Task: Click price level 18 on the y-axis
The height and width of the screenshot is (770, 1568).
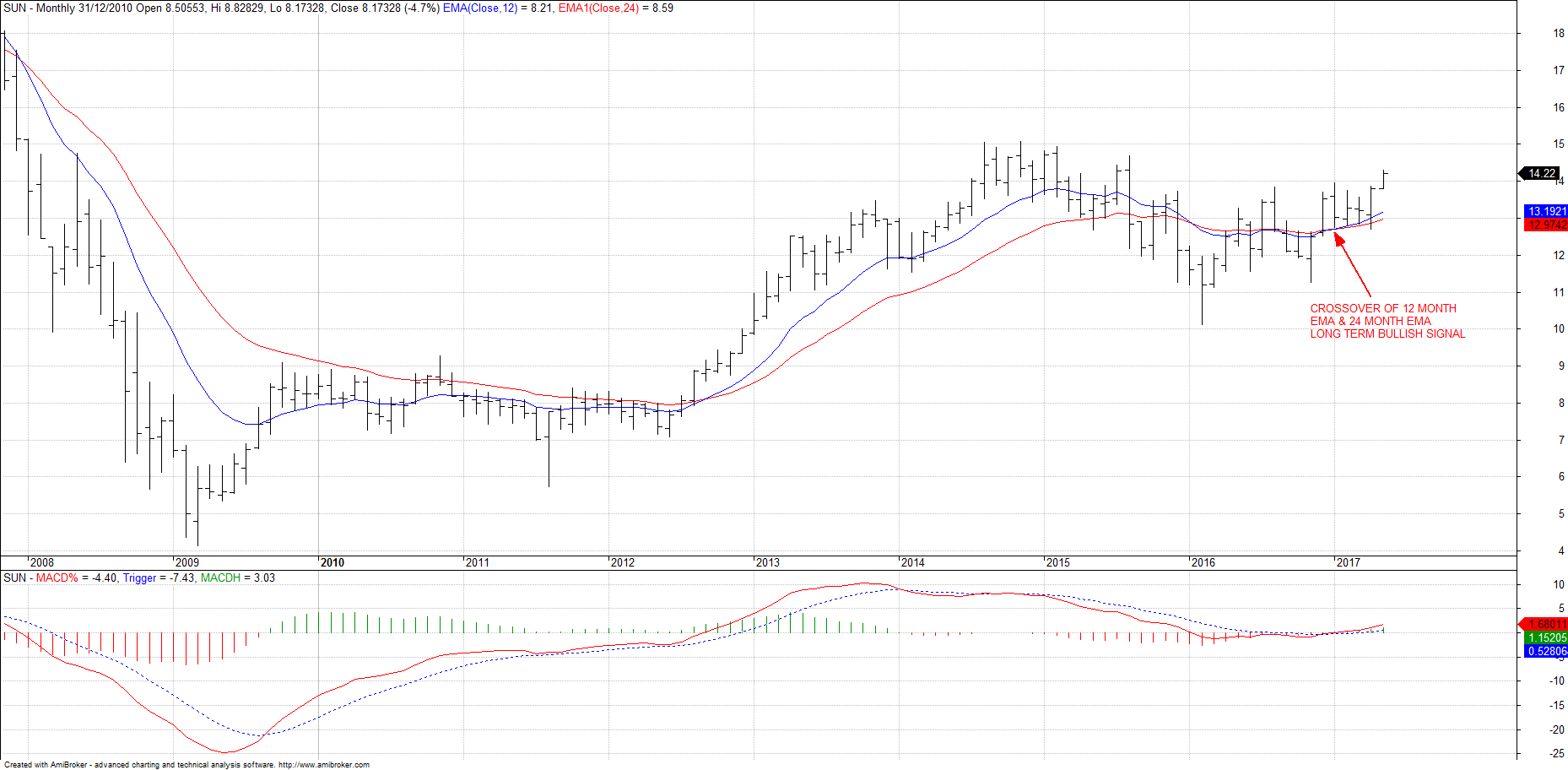Action: tap(1559, 34)
